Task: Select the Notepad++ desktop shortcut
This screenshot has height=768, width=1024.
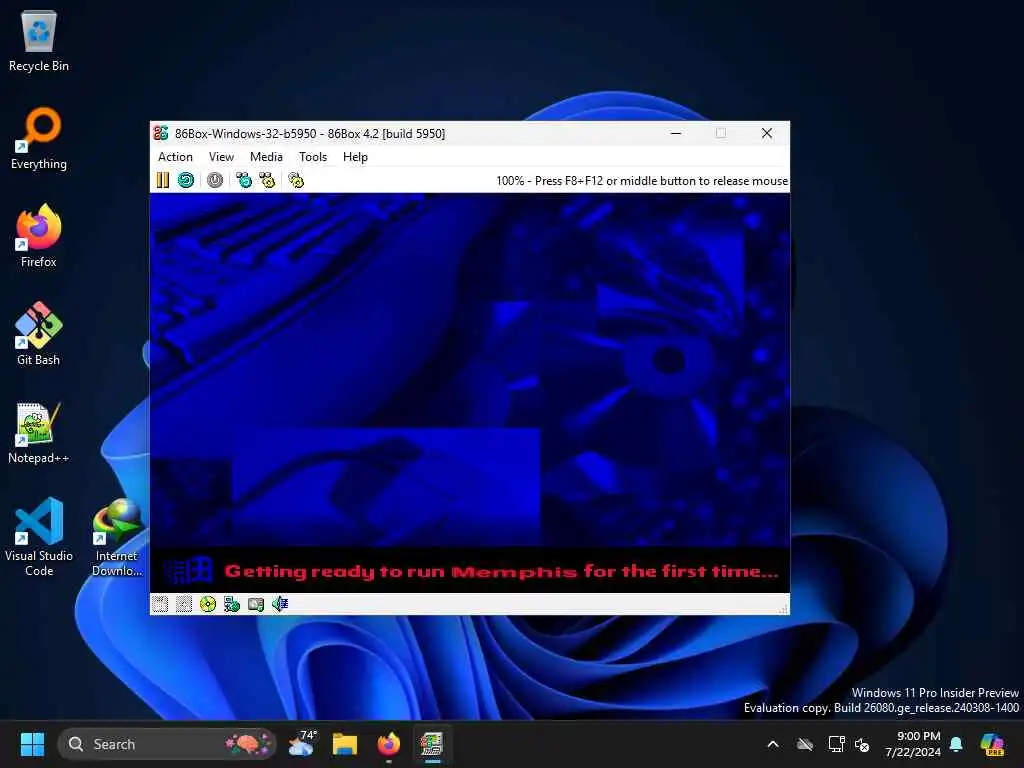Action: (39, 432)
